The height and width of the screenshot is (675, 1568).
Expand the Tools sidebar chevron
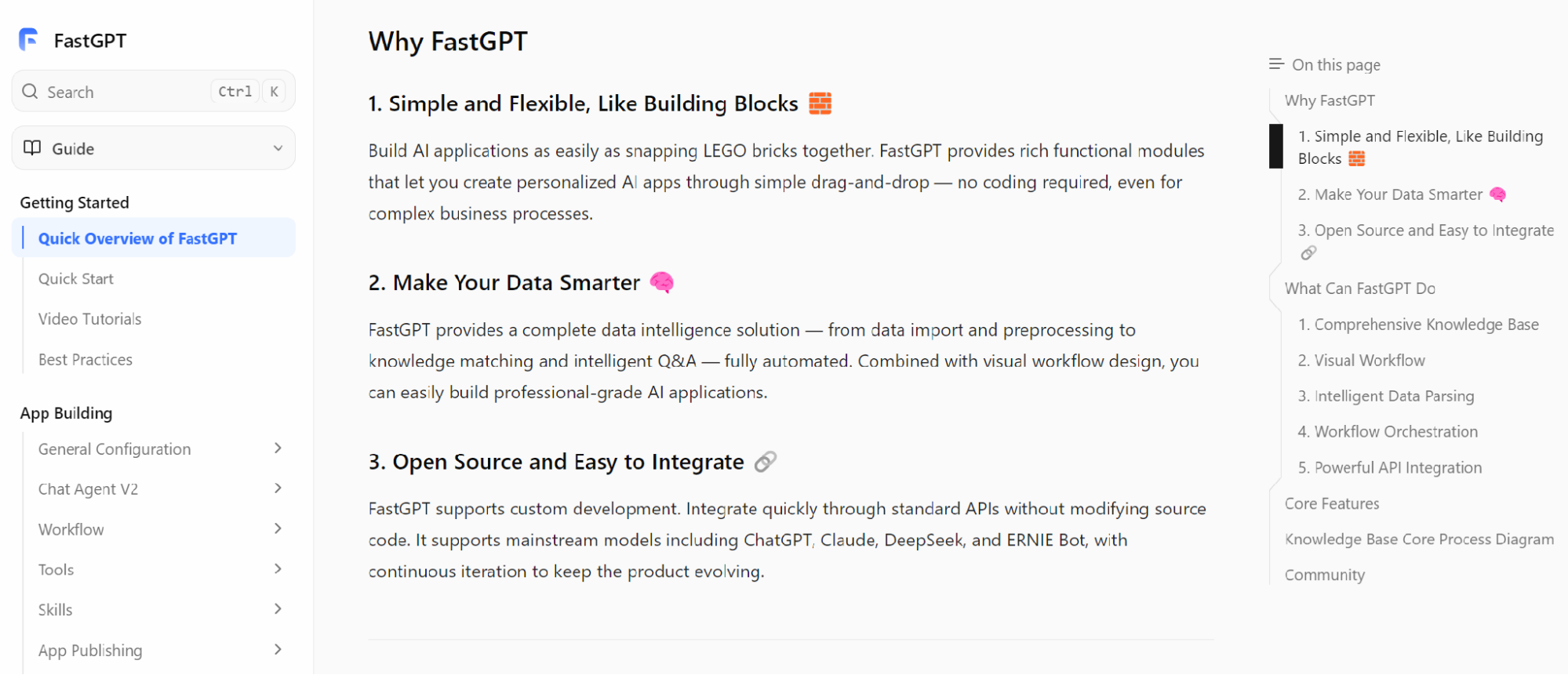coord(278,569)
